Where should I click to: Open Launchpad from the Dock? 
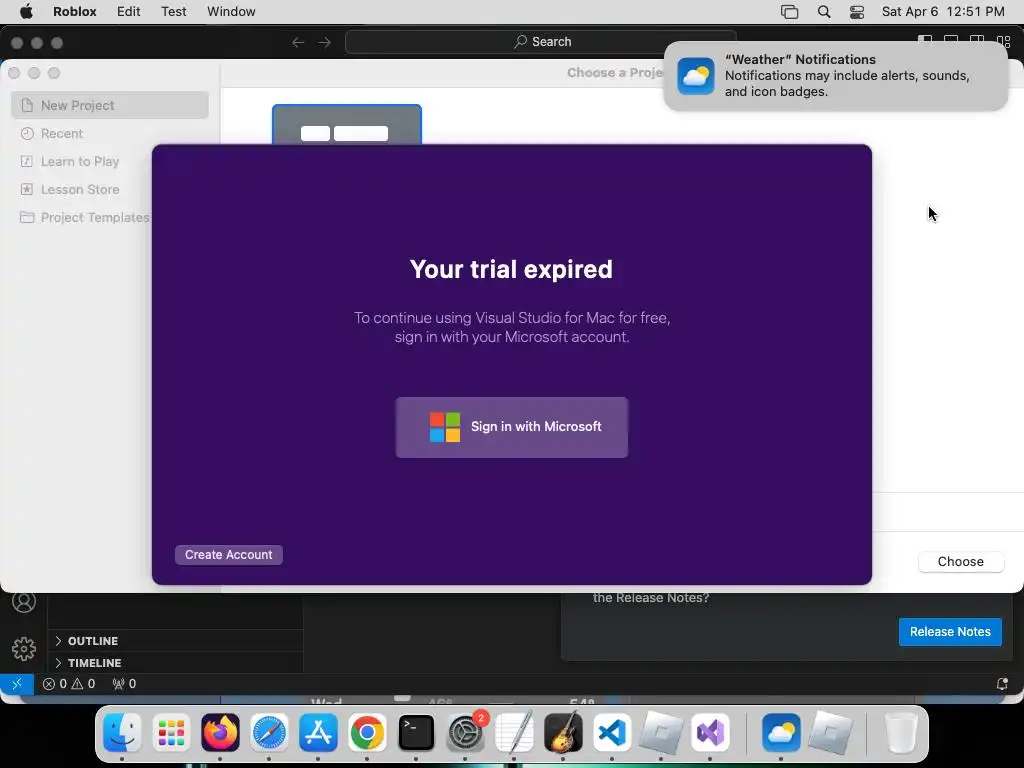pyautogui.click(x=171, y=732)
